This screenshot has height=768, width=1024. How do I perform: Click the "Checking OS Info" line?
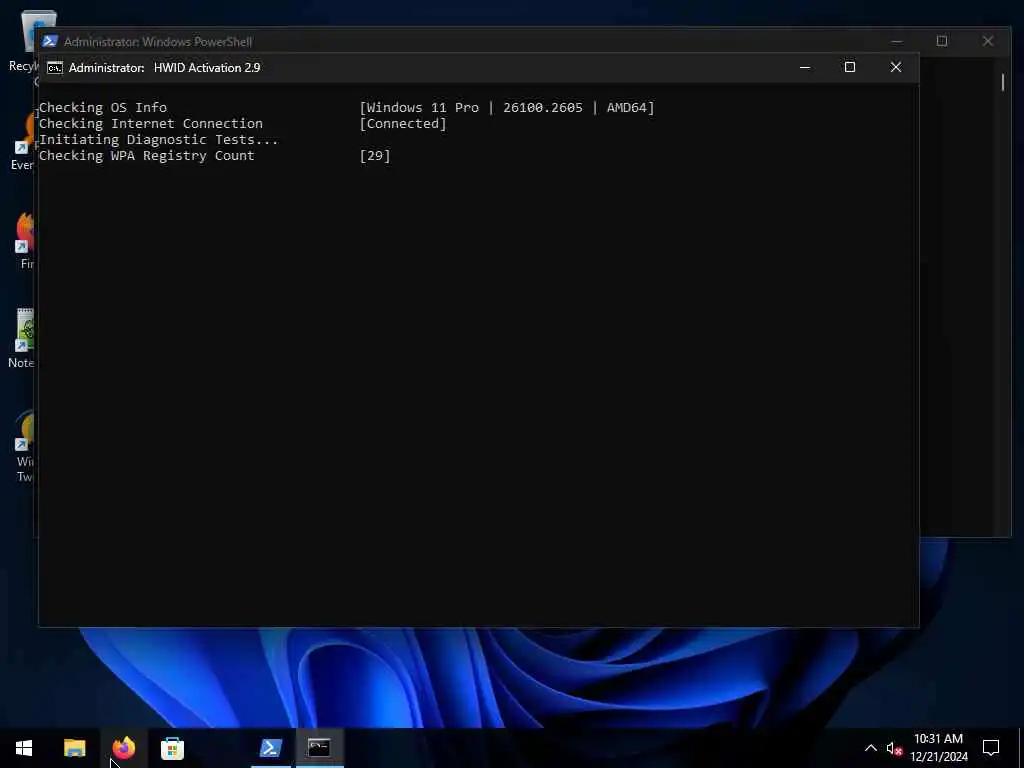(x=103, y=107)
